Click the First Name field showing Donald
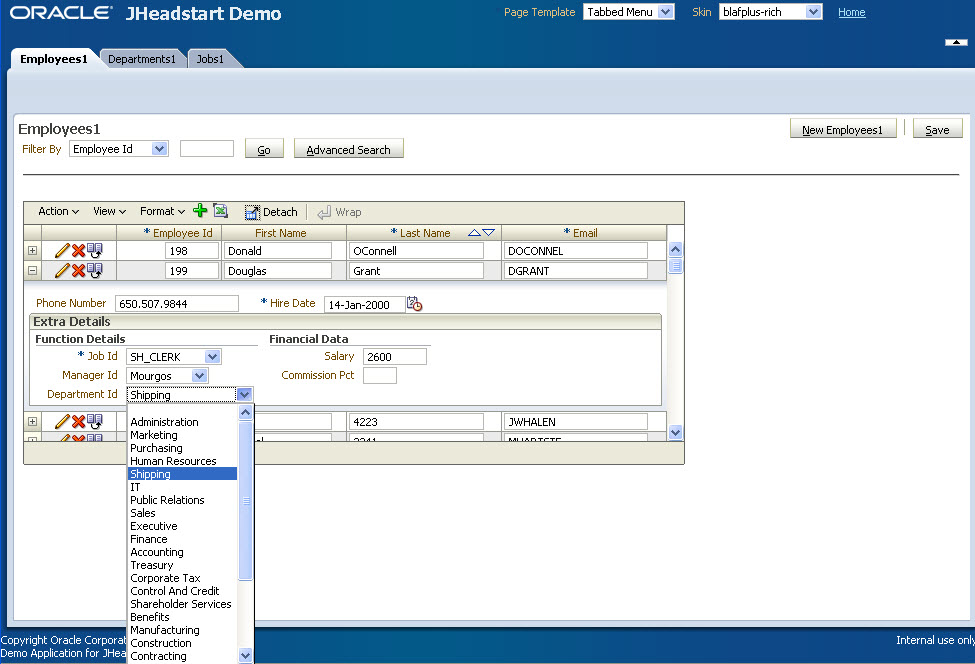 point(278,251)
